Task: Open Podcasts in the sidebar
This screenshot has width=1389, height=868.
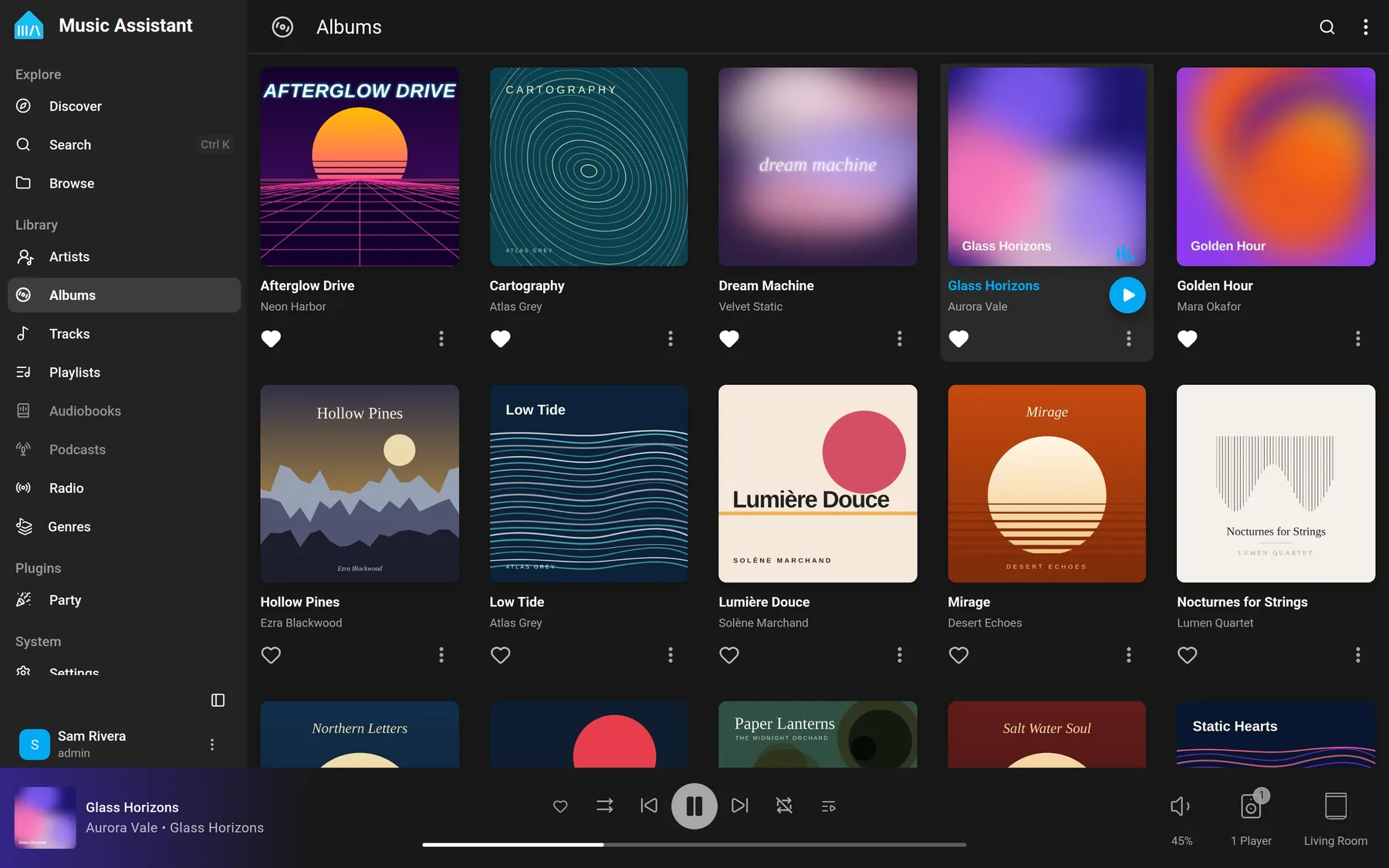Action: (123, 450)
